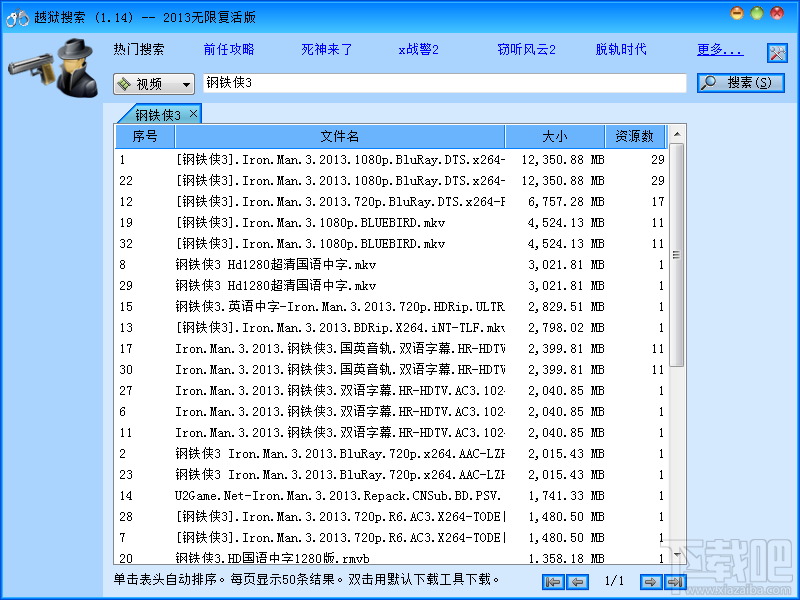Close the window with red button
The width and height of the screenshot is (800, 600).
[x=777, y=13]
